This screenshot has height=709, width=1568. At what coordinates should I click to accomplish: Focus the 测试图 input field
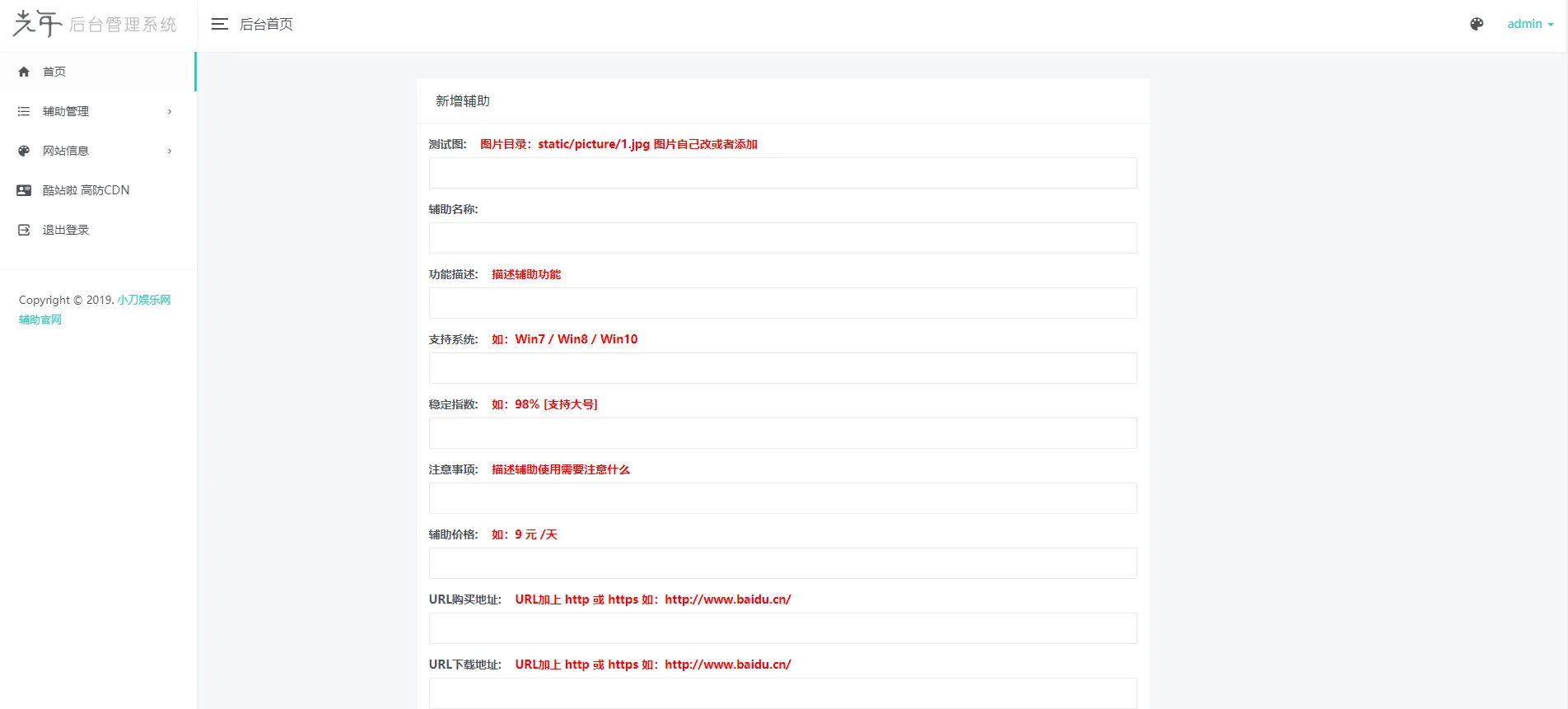[782, 173]
